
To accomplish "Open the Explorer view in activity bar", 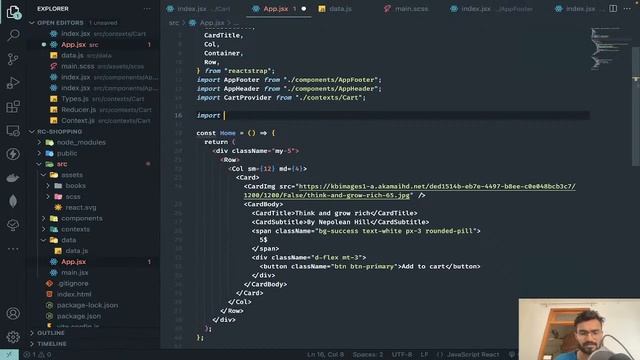I will pos(13,12).
